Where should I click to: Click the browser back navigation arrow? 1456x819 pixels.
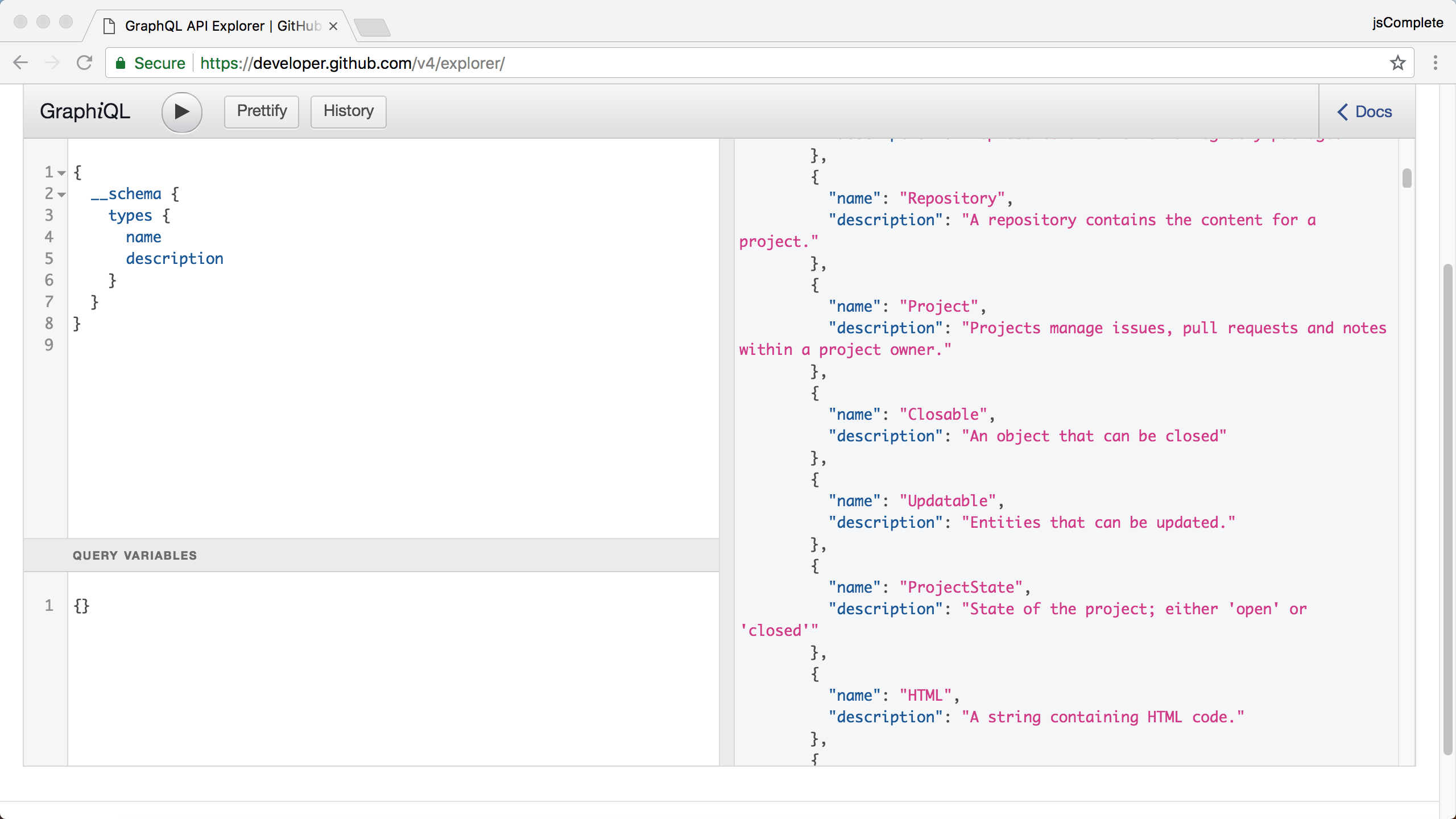coord(22,62)
